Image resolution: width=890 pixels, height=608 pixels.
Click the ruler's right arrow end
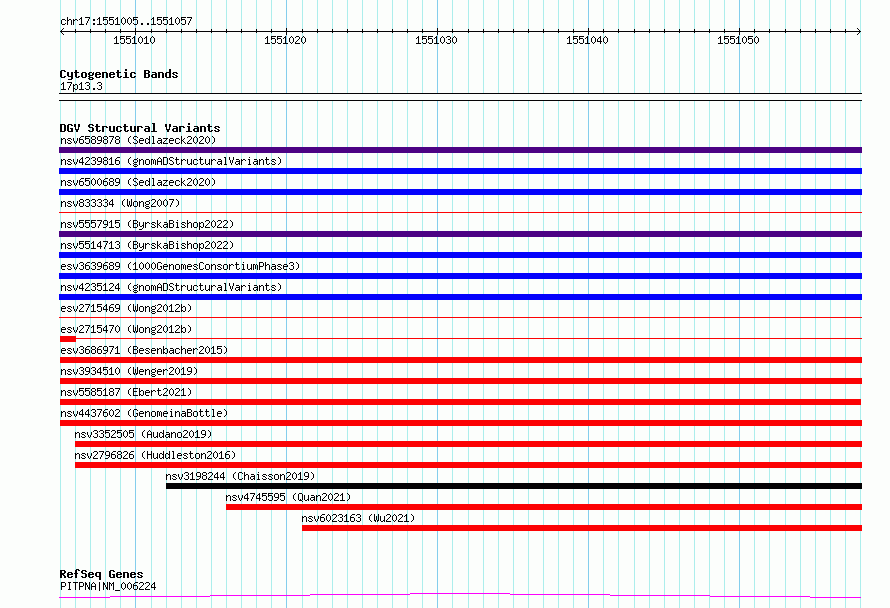[859, 31]
